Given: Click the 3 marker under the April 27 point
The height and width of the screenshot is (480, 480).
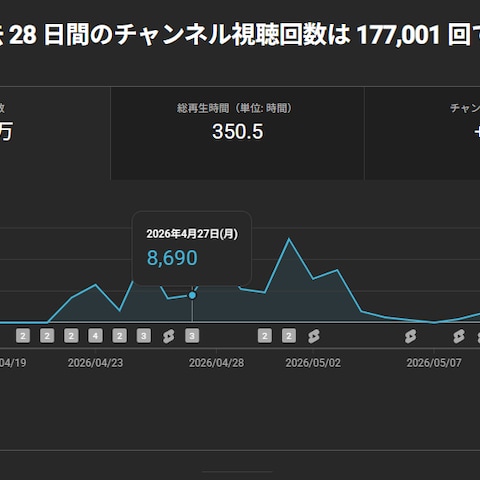Looking at the screenshot, I should point(192,336).
